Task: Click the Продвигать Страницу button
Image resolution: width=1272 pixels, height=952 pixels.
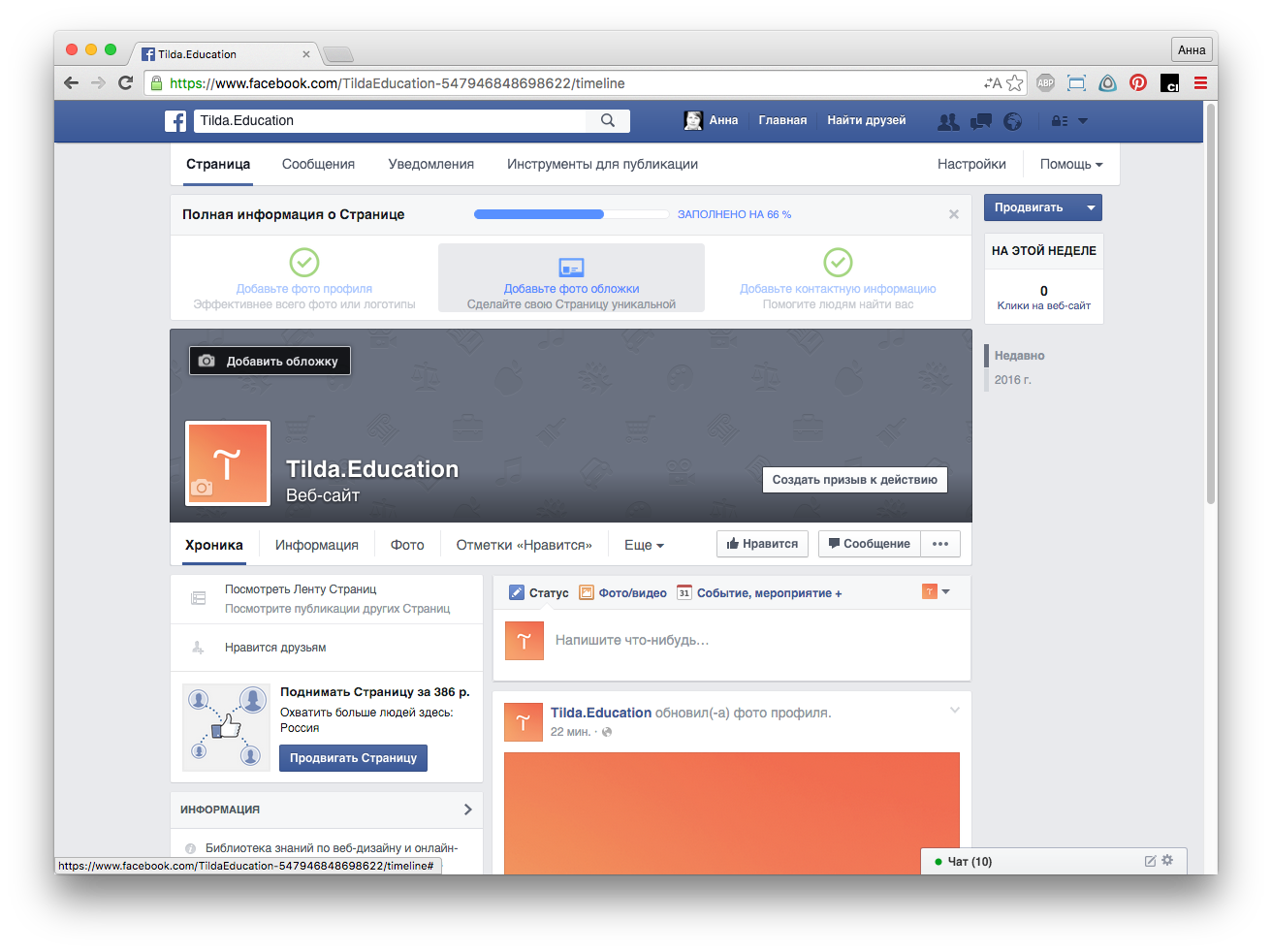Action: (x=353, y=758)
